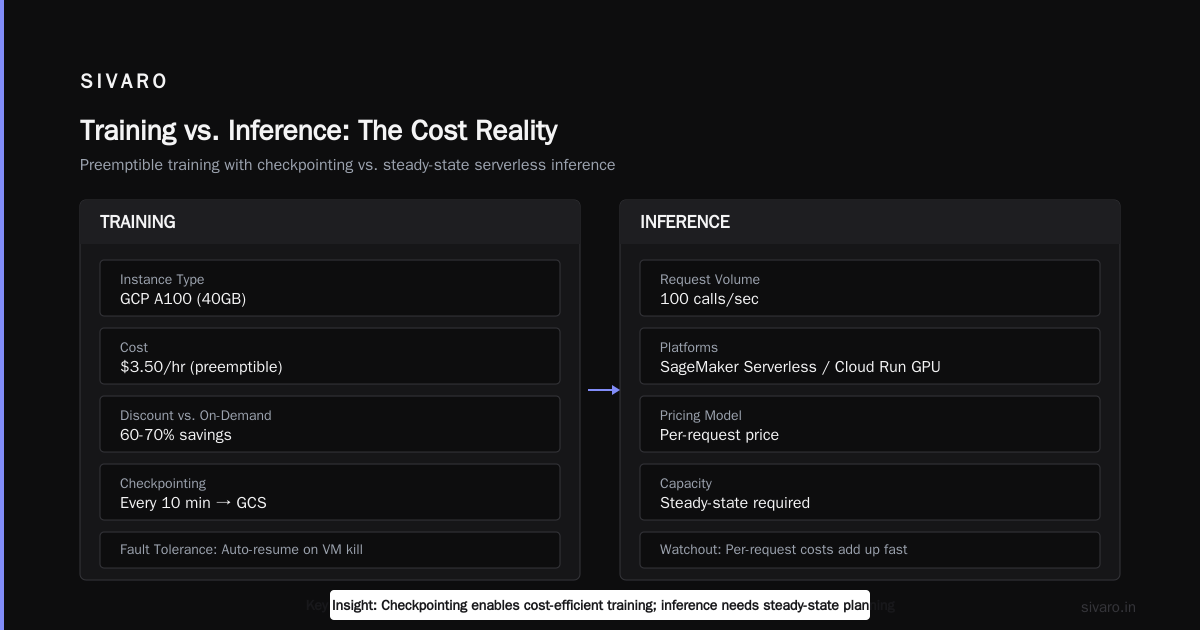This screenshot has width=1200, height=630.
Task: Select the Instance Type label
Action: coord(162,280)
